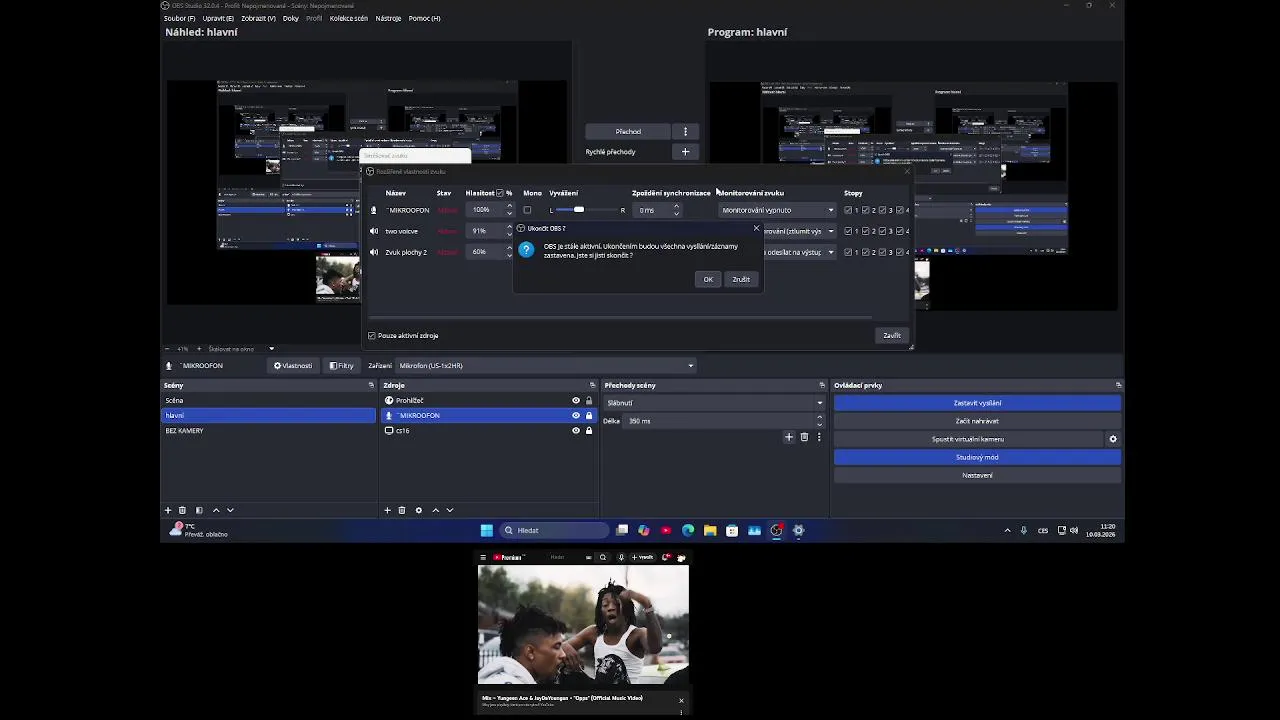Toggle track 1 checkbox for MIKROOFON
Screen dimensions: 1280x720
(x=848, y=210)
